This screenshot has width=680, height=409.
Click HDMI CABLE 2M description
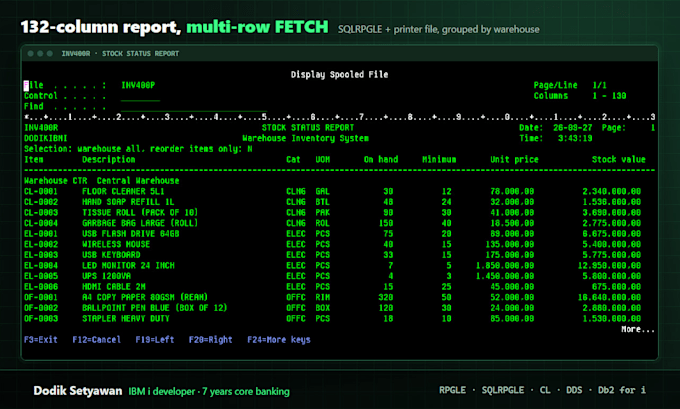114,287
